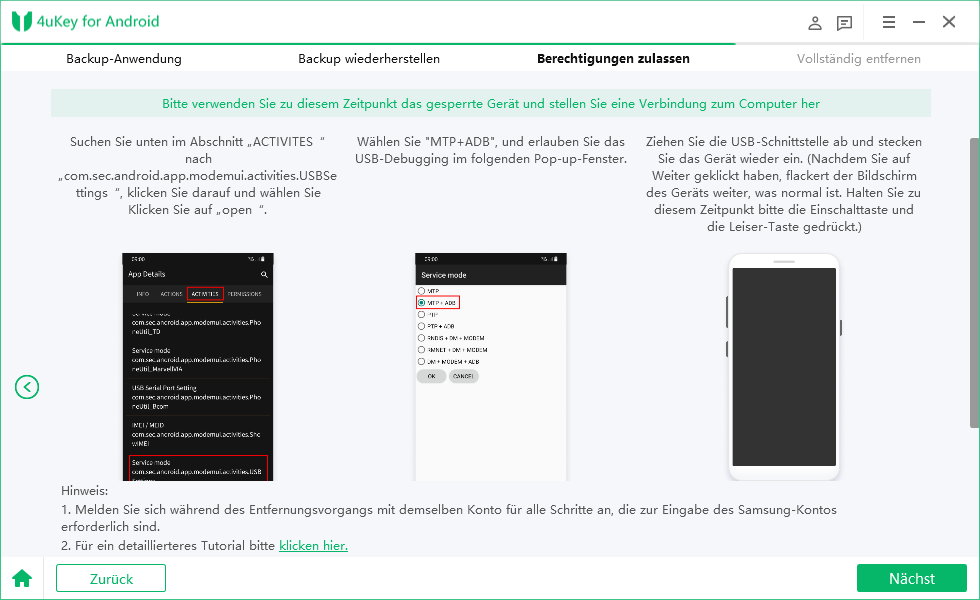Image resolution: width=980 pixels, height=600 pixels.
Task: Go to the home screen icon
Action: [x=22, y=578]
